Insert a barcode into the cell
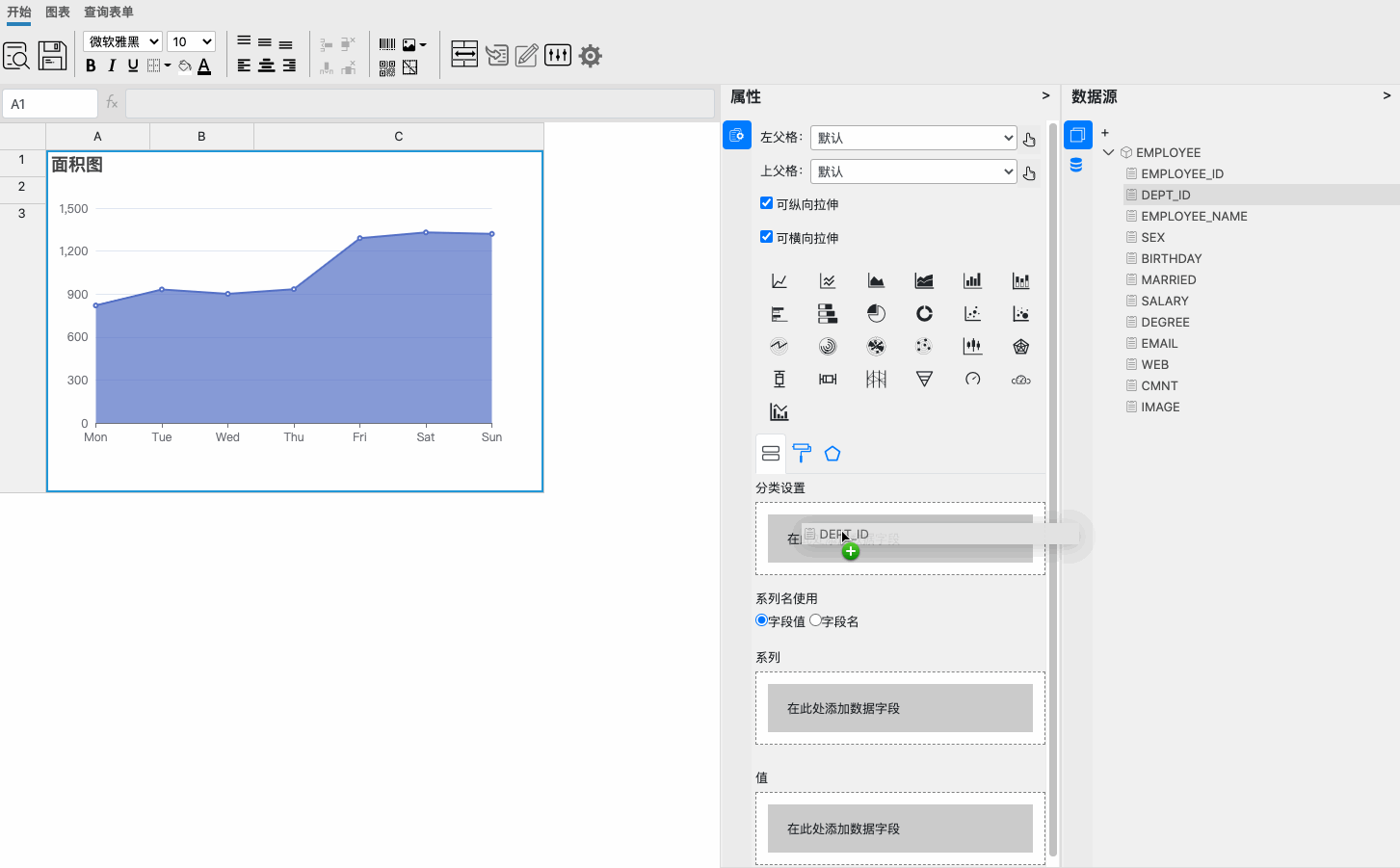The image size is (1400, 868). pos(387,44)
